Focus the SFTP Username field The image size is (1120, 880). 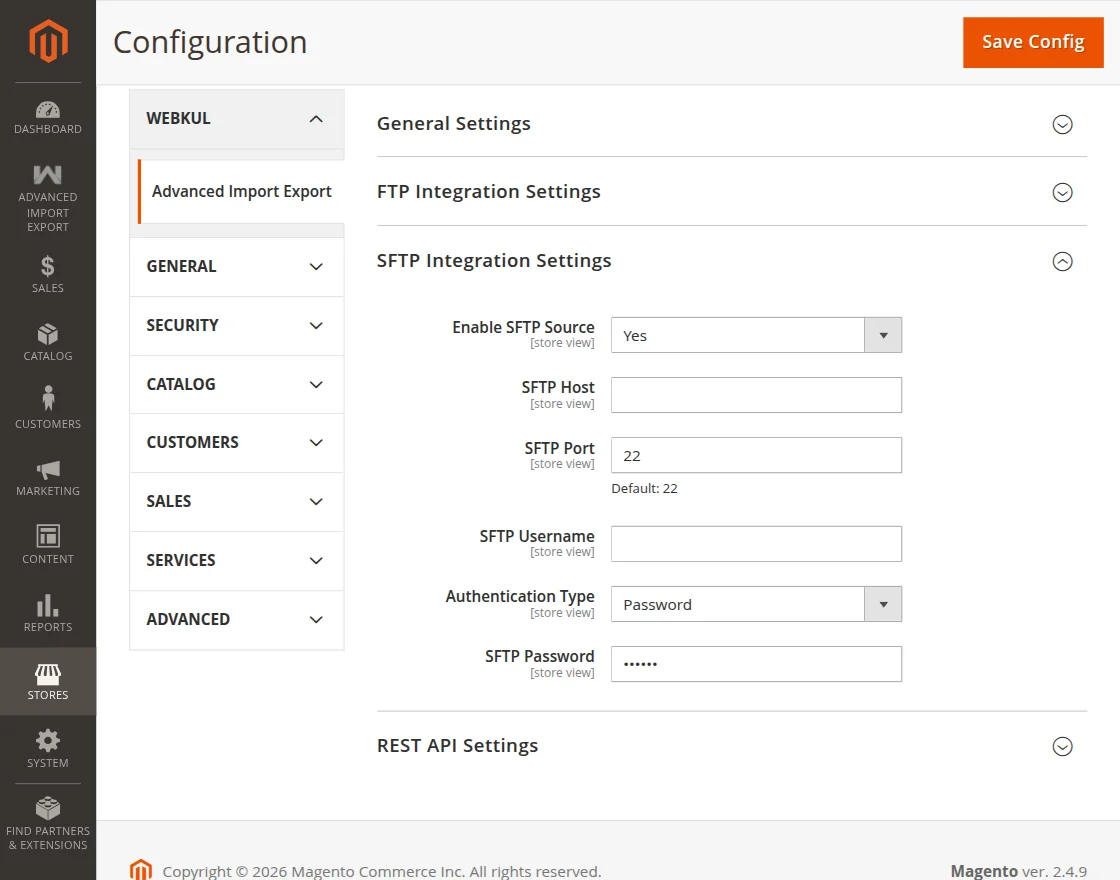tap(756, 544)
